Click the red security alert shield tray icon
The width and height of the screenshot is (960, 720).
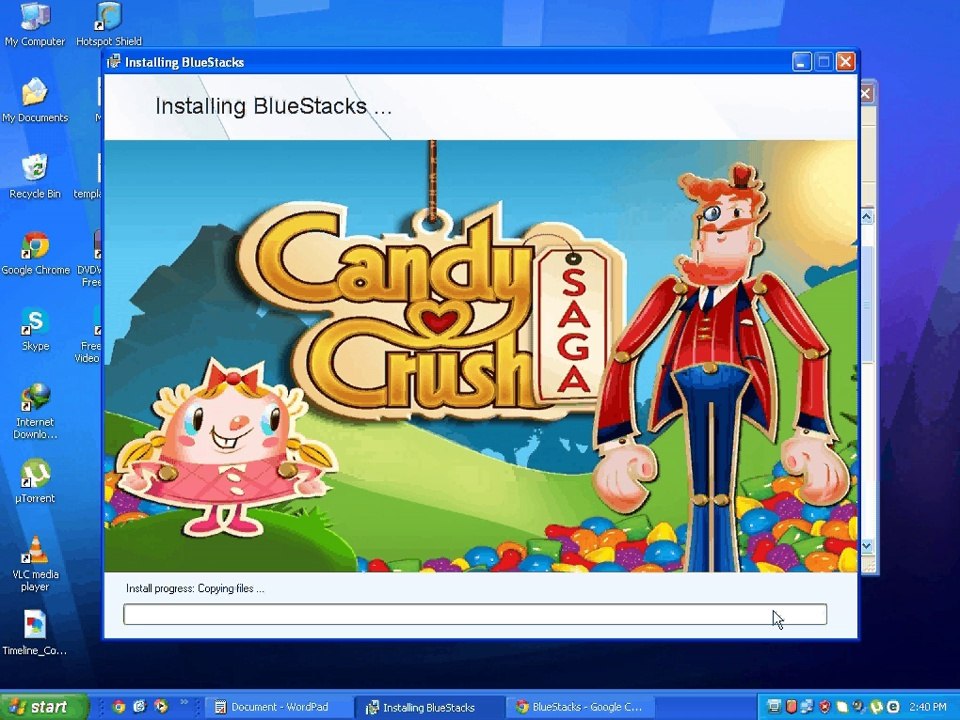(x=825, y=707)
